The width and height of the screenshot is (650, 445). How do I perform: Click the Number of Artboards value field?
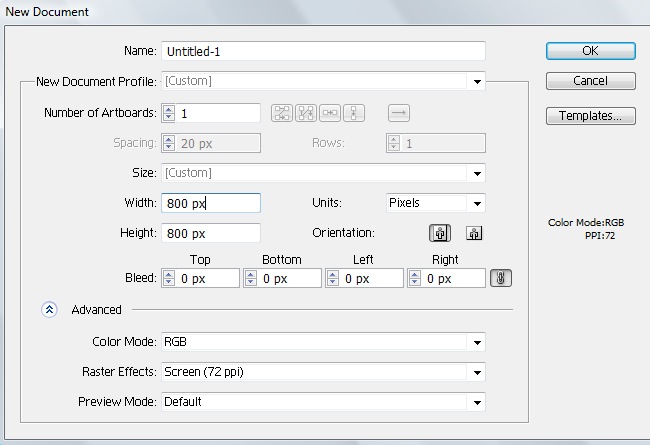click(218, 113)
